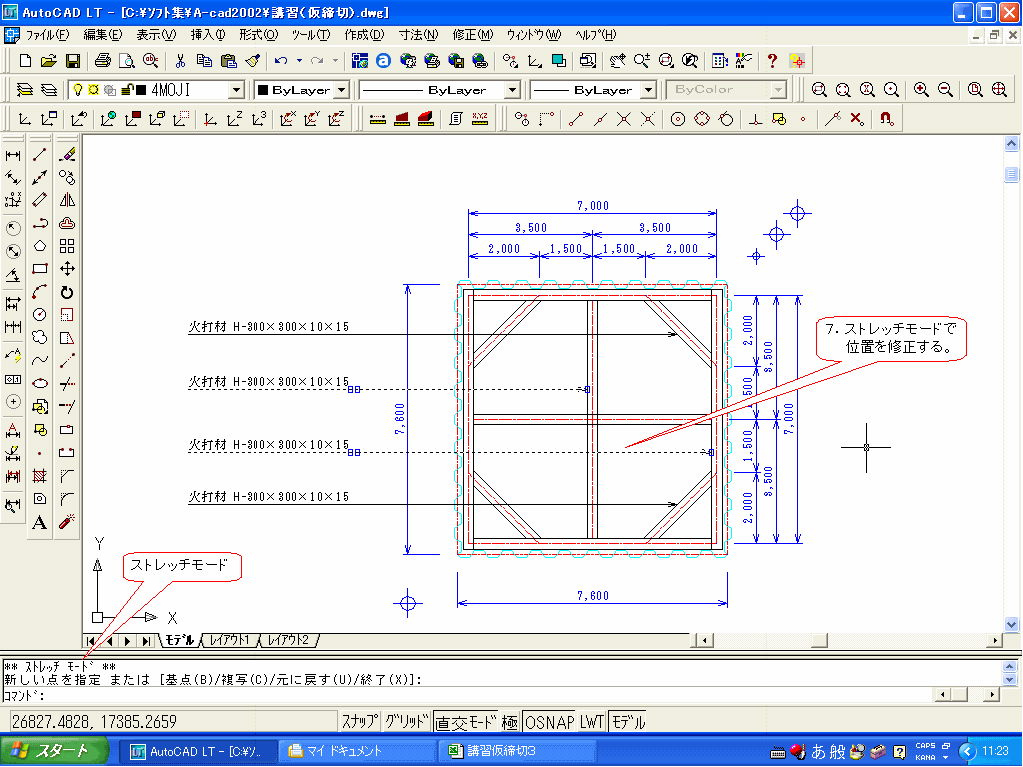Open the ファイル(F) menu
This screenshot has width=1023, height=767.
coord(47,35)
